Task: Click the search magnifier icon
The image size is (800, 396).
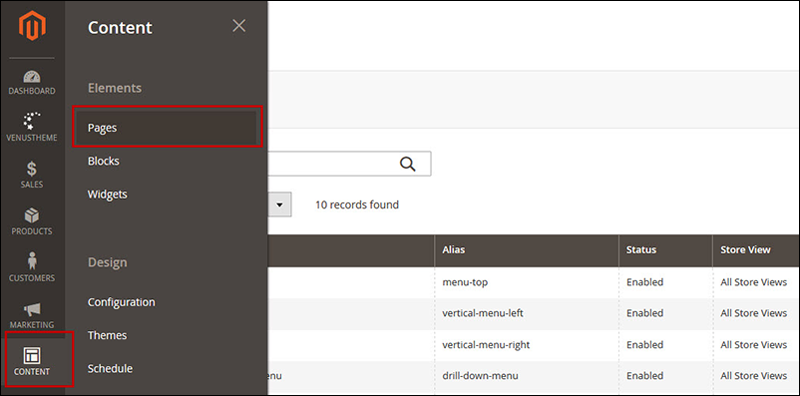Action: coord(407,164)
